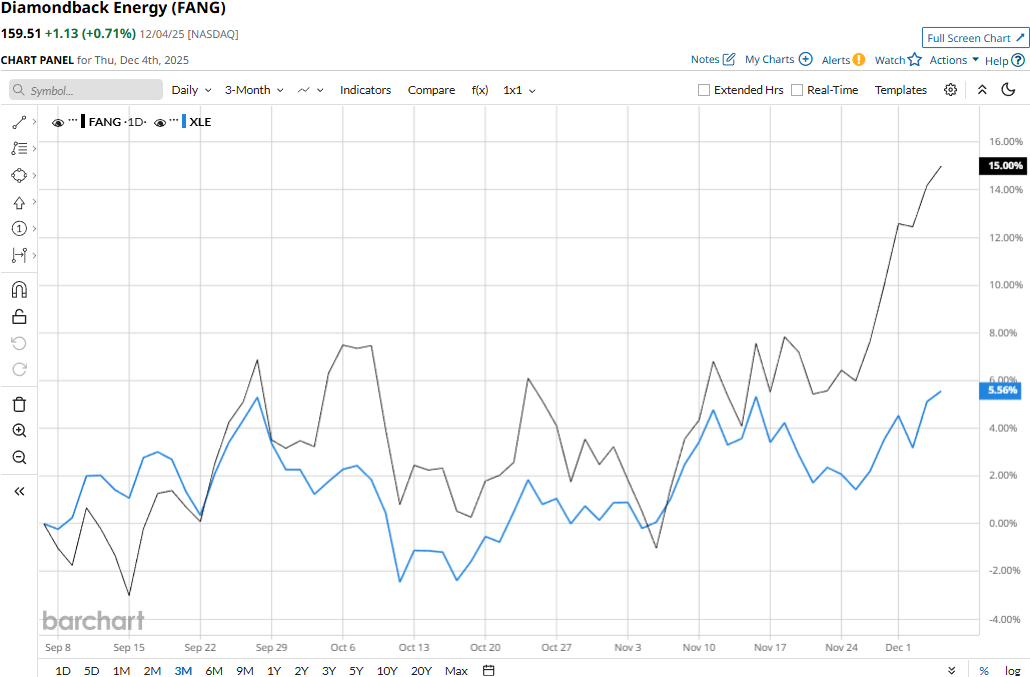Viewport: 1030px width, 677px height.
Task: Select the 1Y time range
Action: point(274,670)
